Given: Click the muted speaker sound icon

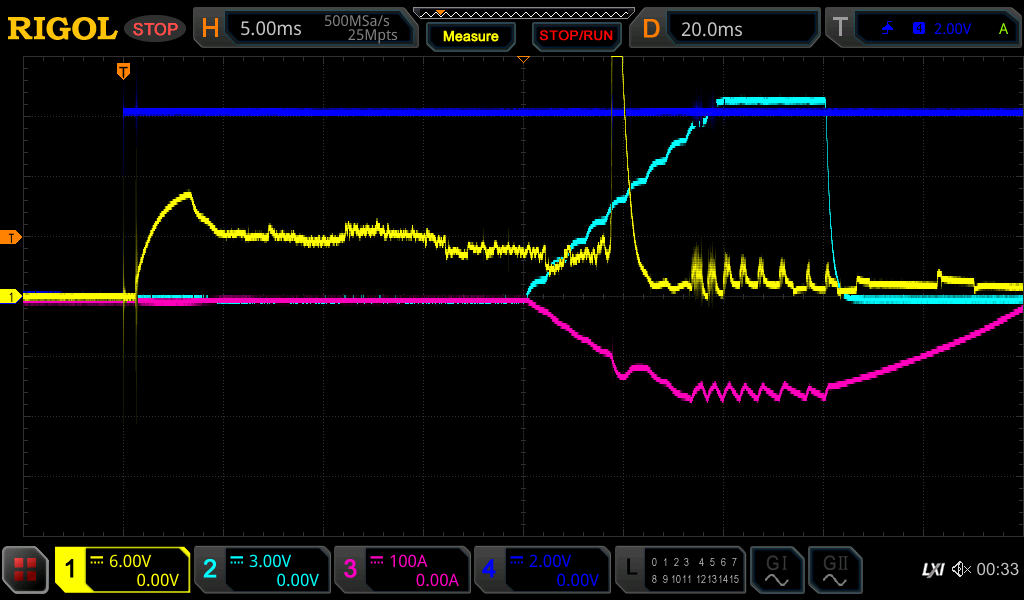Looking at the screenshot, I should tap(961, 570).
